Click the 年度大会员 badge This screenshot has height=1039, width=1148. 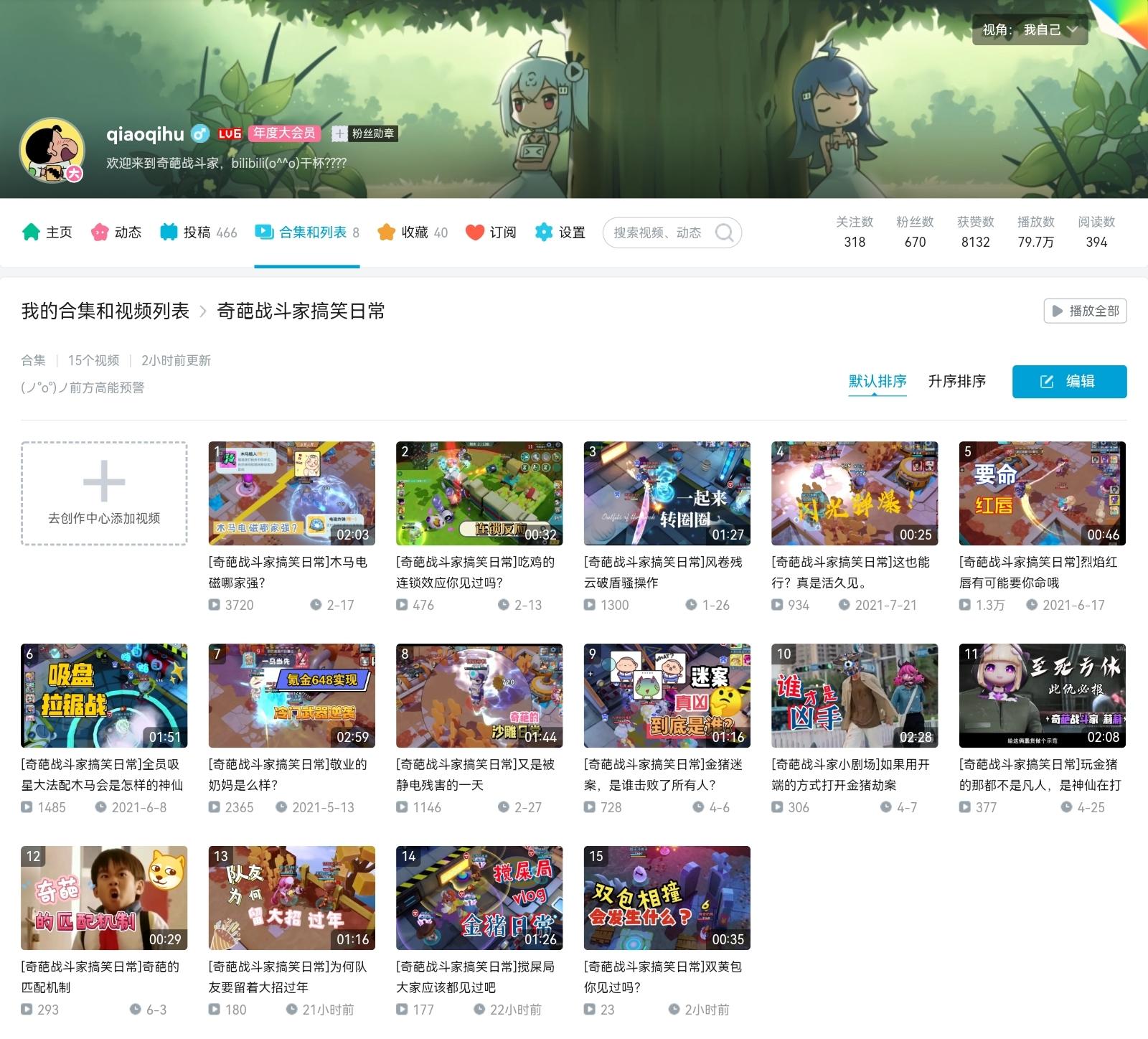pos(284,133)
